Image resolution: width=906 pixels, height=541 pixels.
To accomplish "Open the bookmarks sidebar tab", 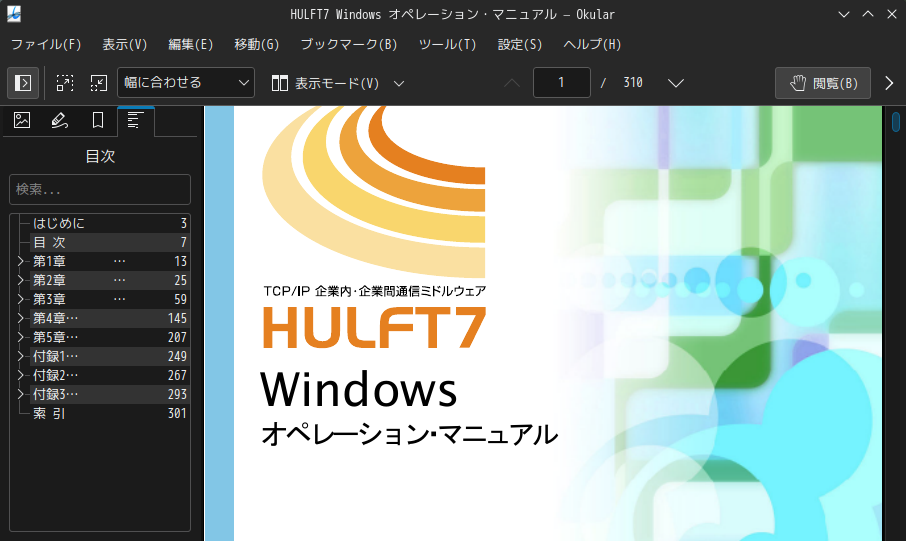I will (x=98, y=120).
